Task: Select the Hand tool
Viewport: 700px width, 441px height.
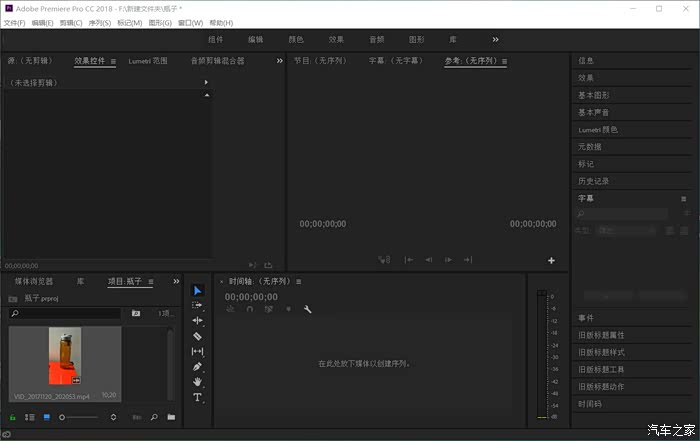Action: click(197, 381)
